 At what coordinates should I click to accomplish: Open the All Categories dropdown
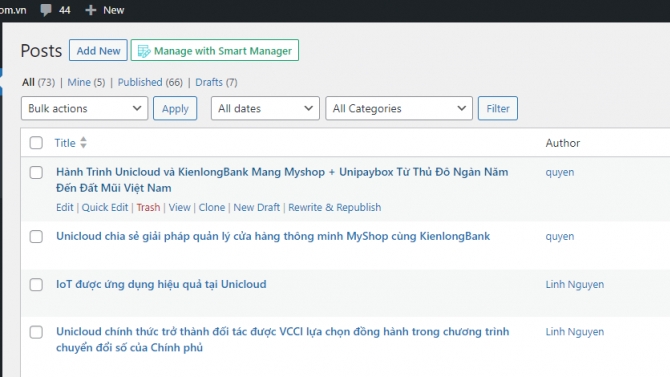[399, 108]
